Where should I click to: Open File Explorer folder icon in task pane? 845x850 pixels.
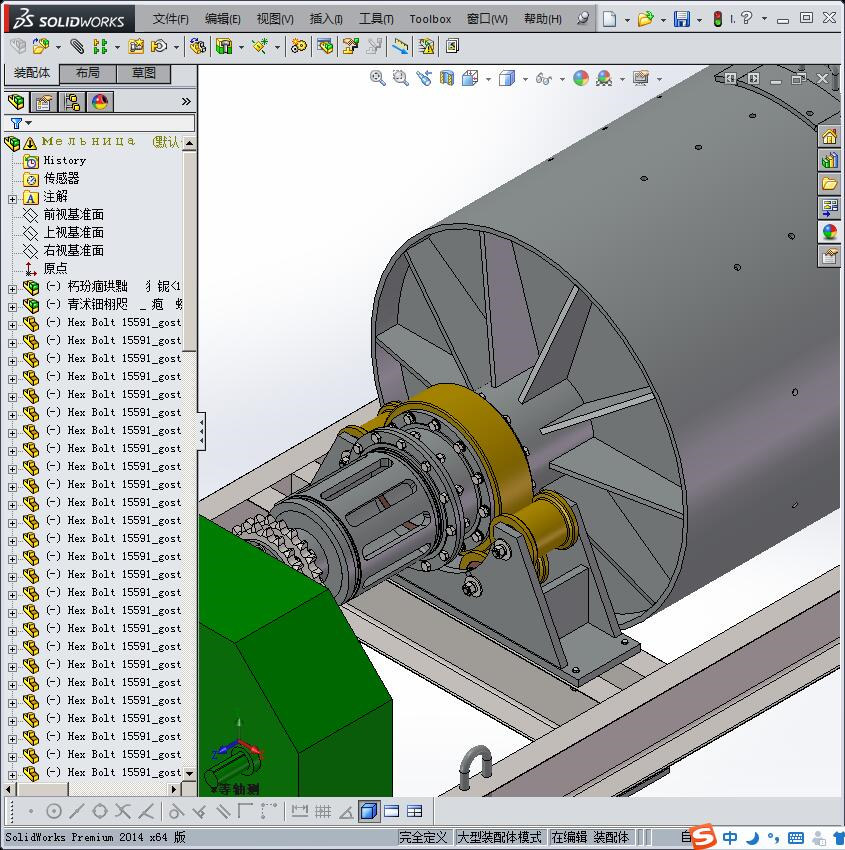(829, 184)
